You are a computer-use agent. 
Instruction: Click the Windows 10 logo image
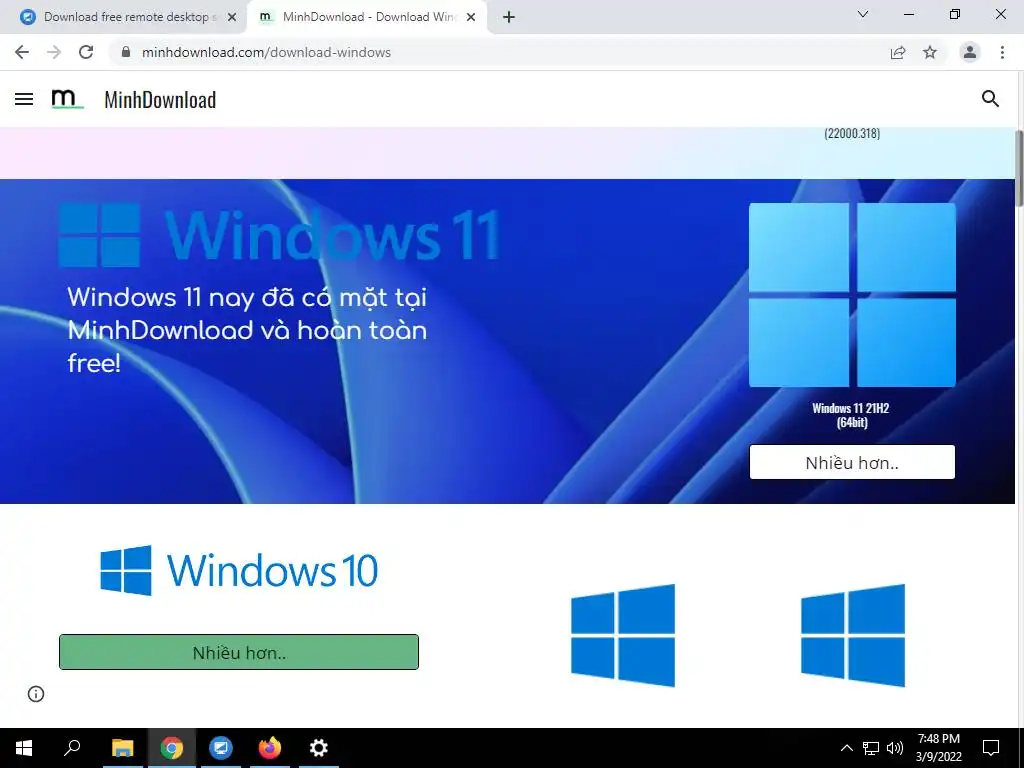[239, 570]
